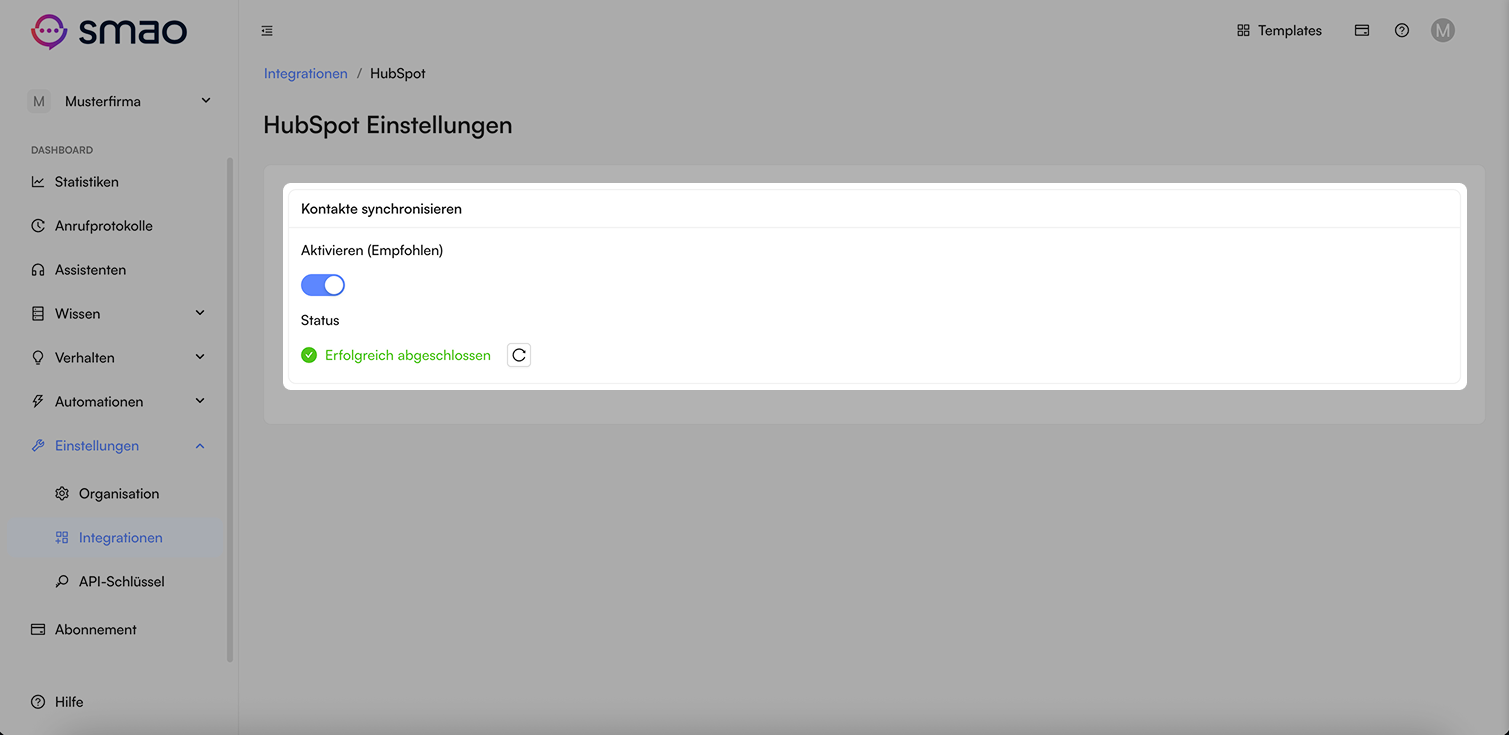This screenshot has height=735, width=1509.
Task: Click the sidebar vertical scrollbar
Action: coord(230,410)
